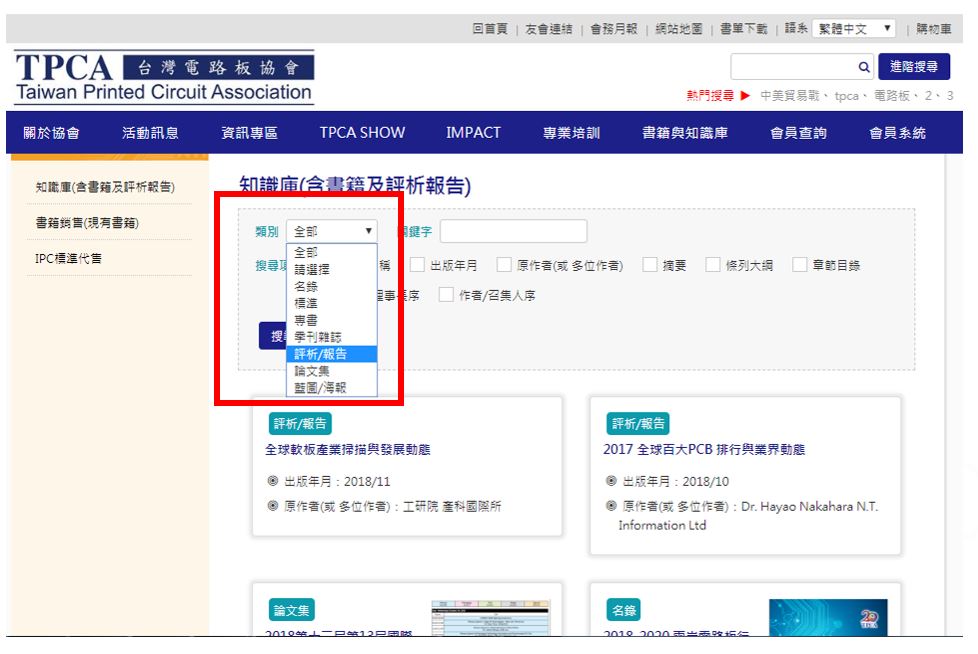Tick the 原作者(或 多位作者) checkbox

pyautogui.click(x=504, y=264)
